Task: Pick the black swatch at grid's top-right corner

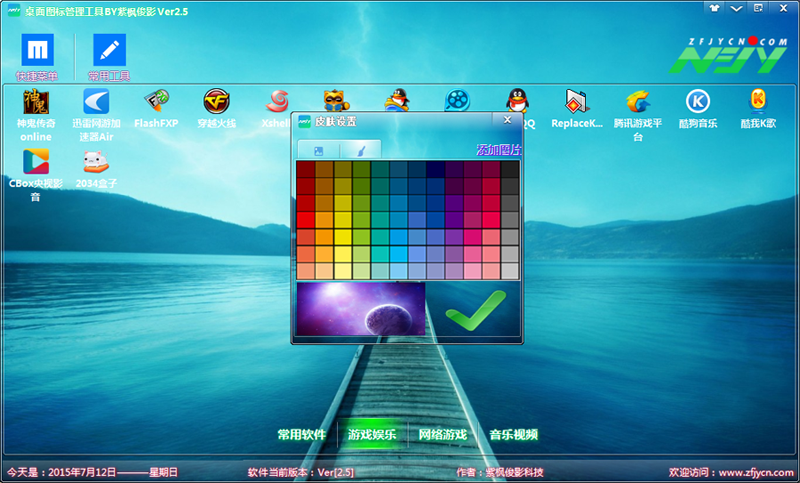Action: click(x=510, y=170)
